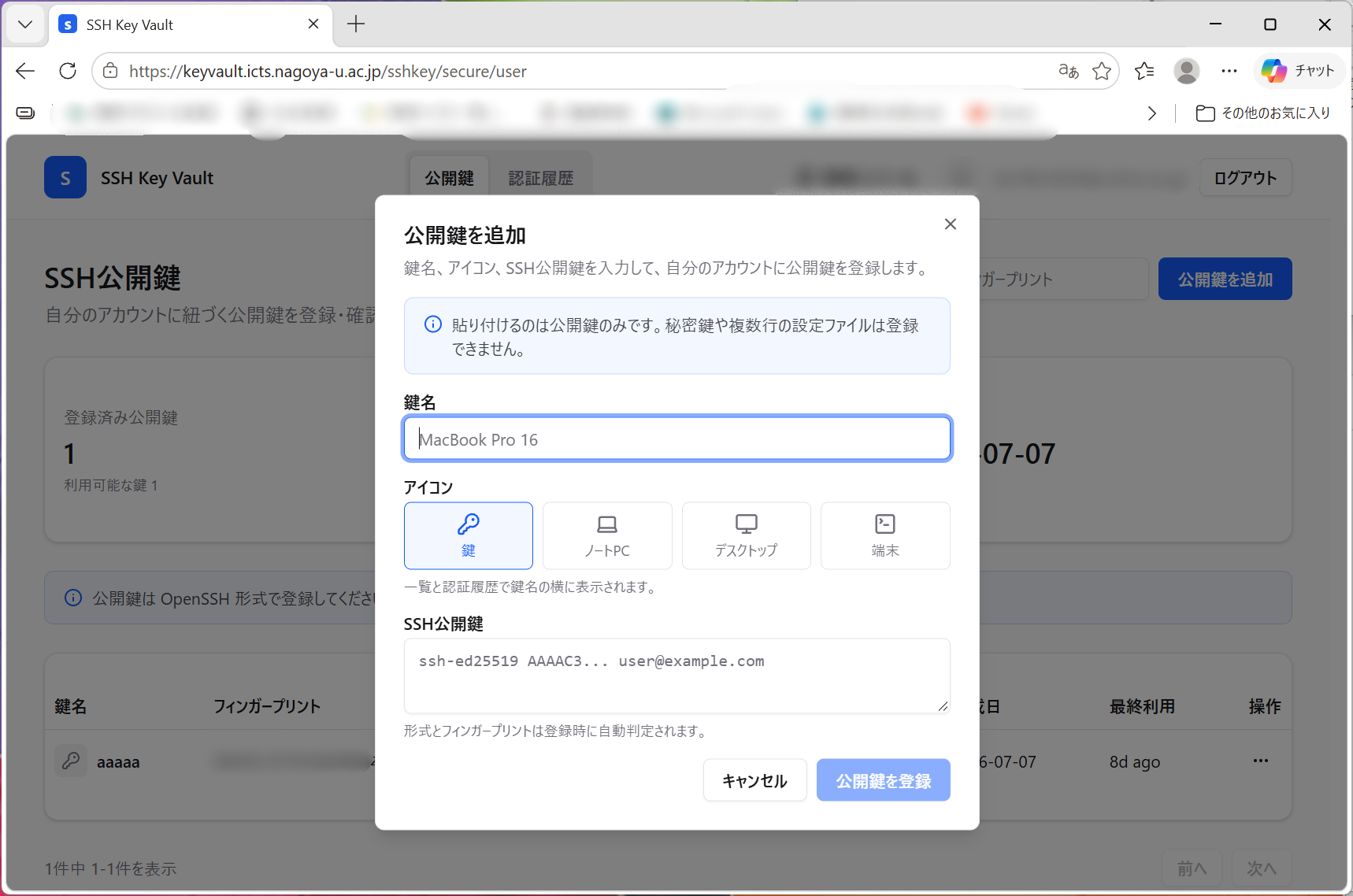The image size is (1353, 896).
Task: Expand the tab actions dropdown chevron
Action: (25, 24)
